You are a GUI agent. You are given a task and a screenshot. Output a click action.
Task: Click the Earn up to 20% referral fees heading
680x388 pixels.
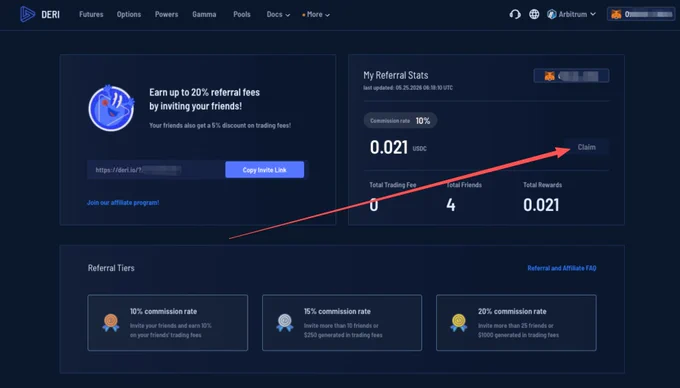point(204,99)
